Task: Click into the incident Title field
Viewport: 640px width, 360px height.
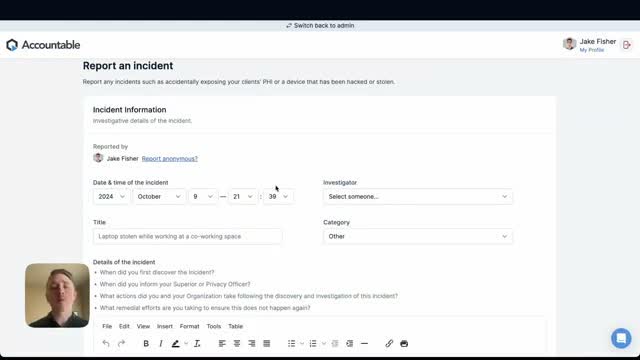Action: coord(187,236)
